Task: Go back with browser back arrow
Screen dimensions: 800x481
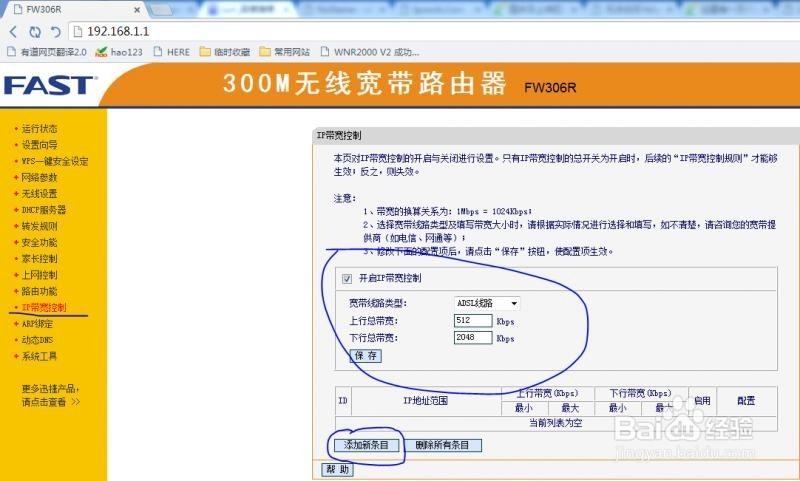Action: click(13, 32)
